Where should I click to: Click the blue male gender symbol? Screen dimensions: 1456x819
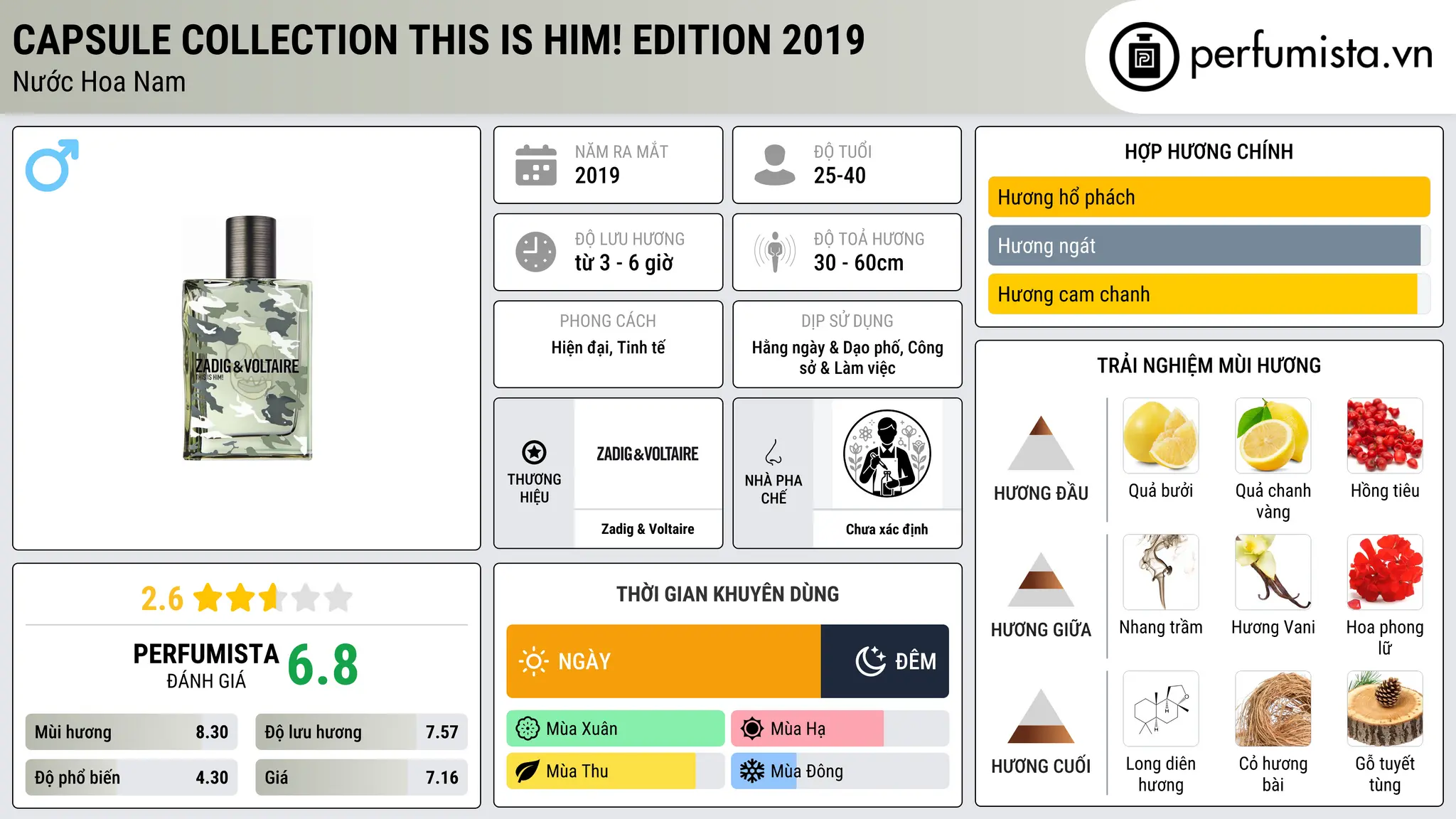(x=52, y=165)
